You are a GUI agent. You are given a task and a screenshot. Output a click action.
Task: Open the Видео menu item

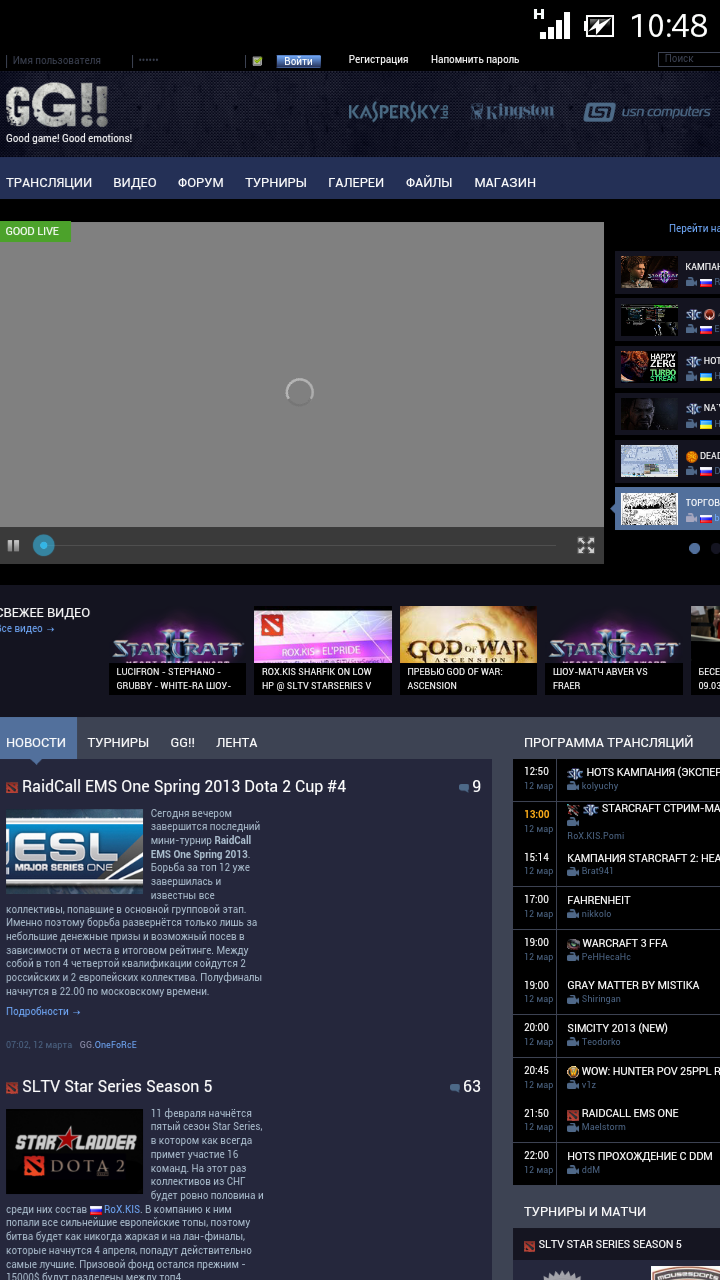(x=135, y=183)
